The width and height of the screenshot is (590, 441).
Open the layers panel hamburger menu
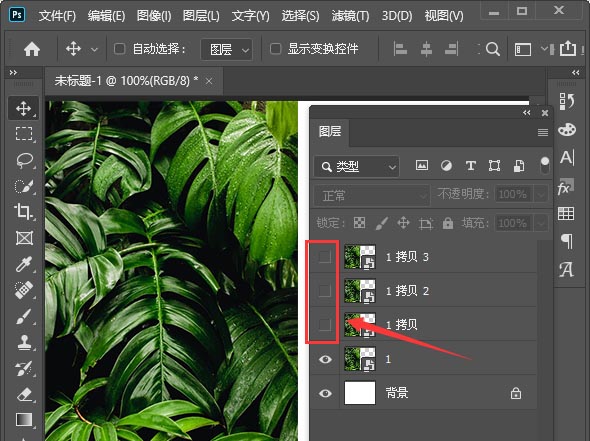[x=543, y=132]
